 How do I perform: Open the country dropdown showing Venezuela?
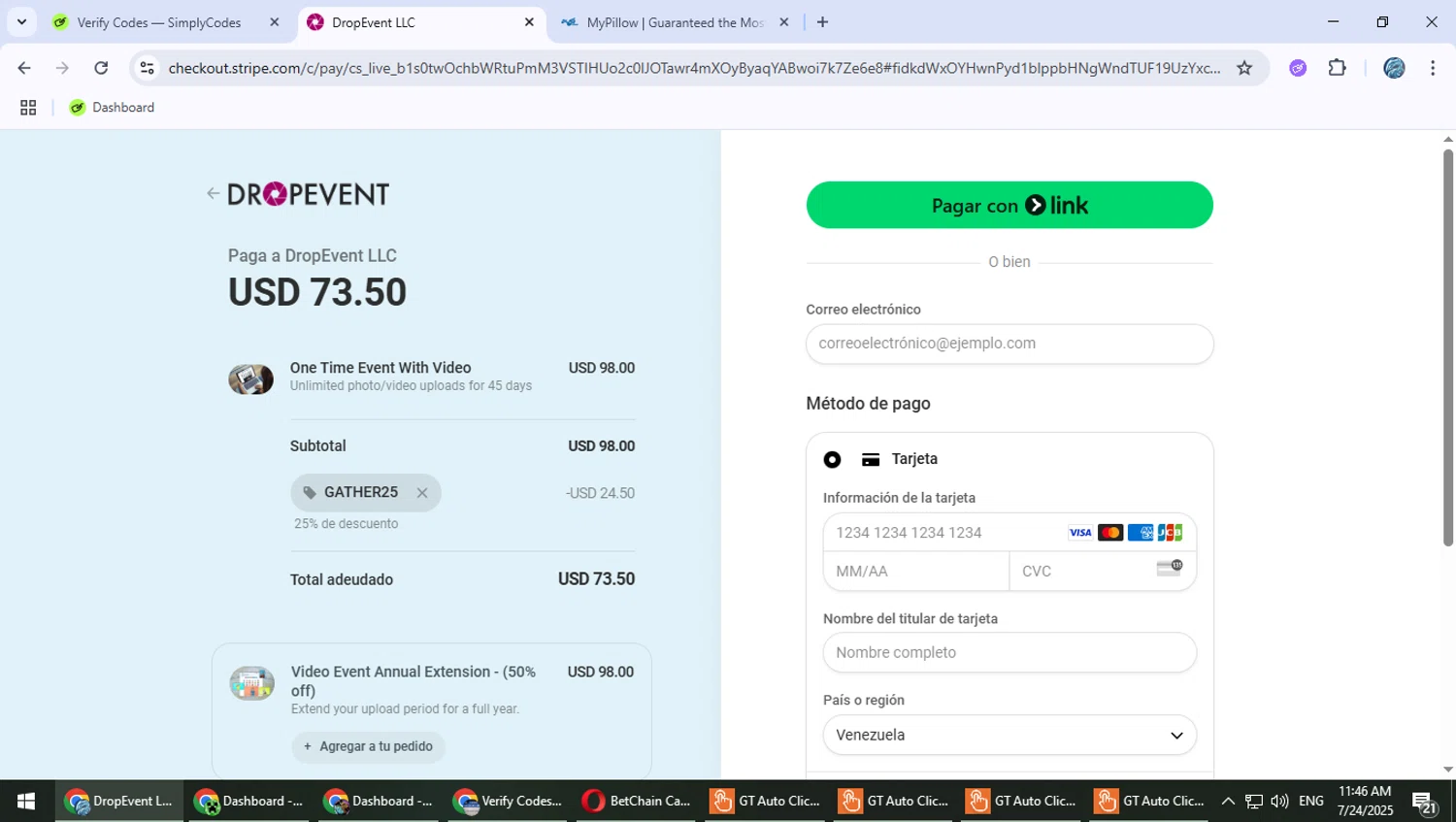[1009, 736]
